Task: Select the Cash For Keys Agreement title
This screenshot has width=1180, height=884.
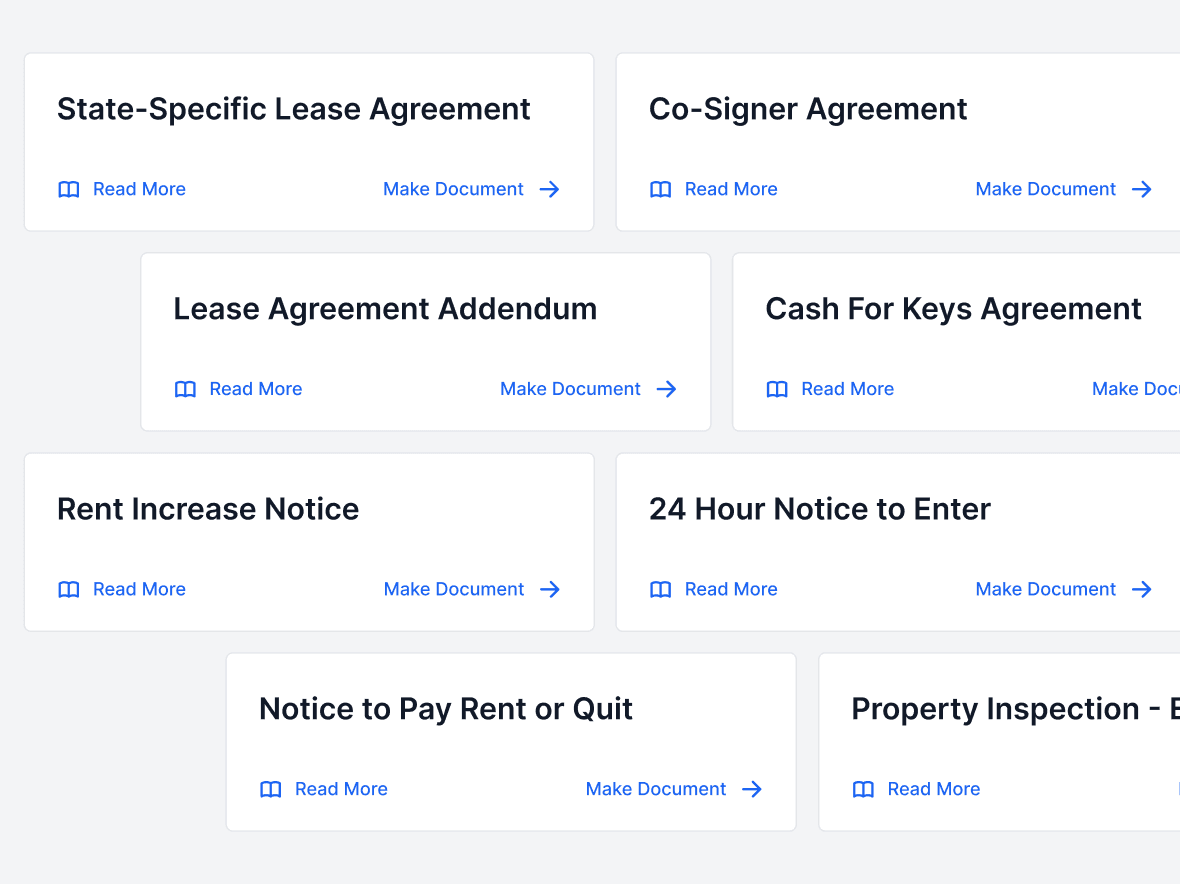Action: (x=953, y=309)
